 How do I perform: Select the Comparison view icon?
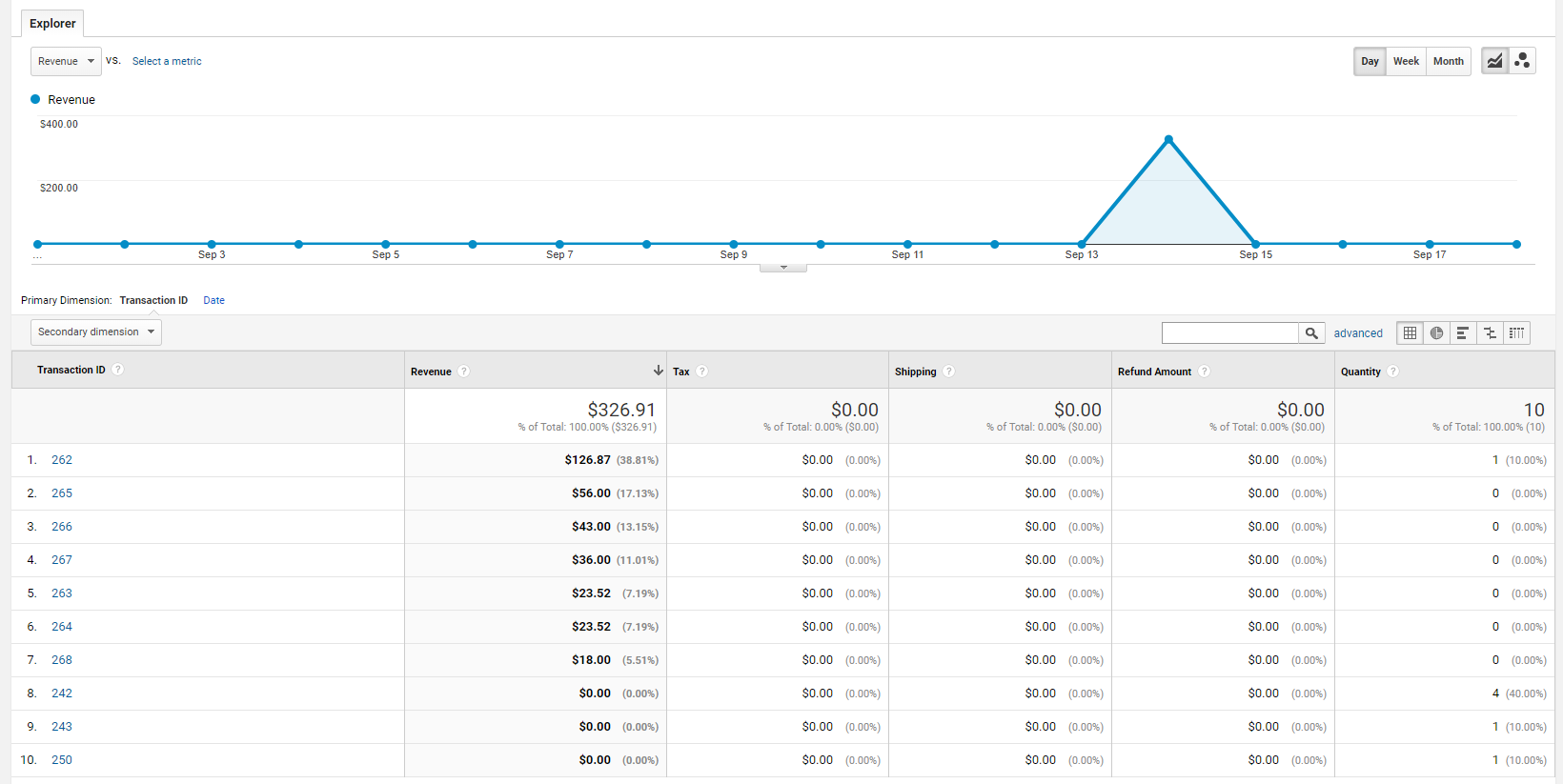tap(1490, 332)
